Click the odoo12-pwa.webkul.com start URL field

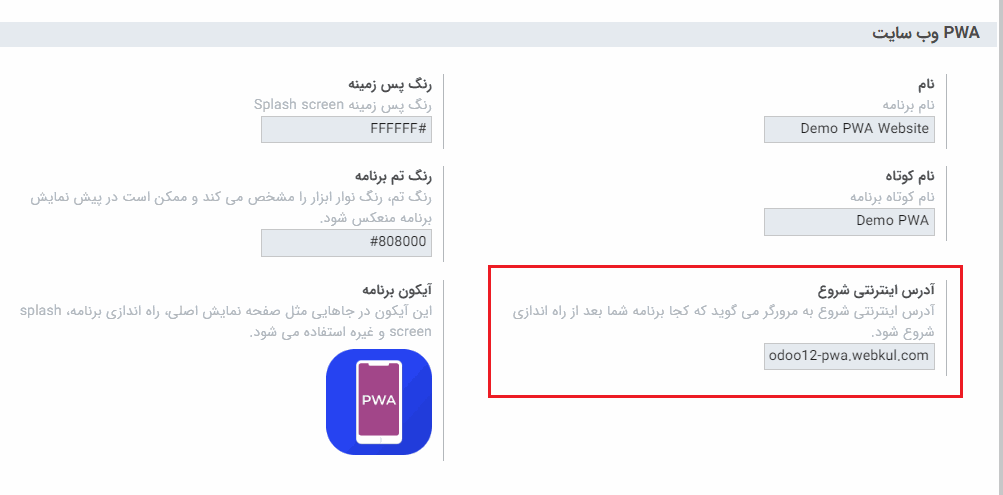point(849,356)
